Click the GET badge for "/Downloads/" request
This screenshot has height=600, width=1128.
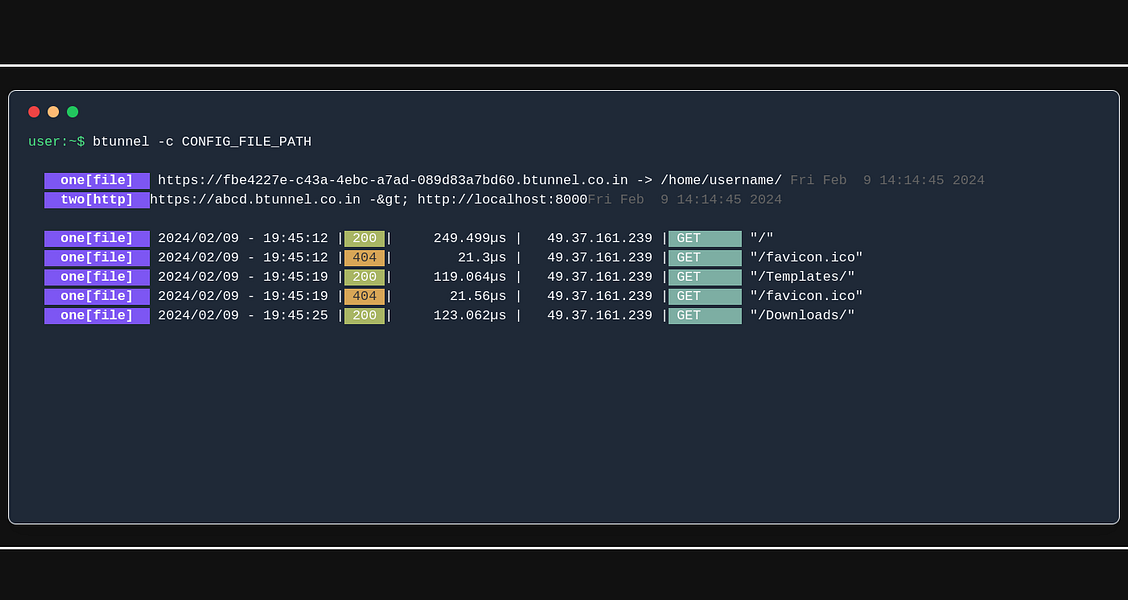click(705, 316)
